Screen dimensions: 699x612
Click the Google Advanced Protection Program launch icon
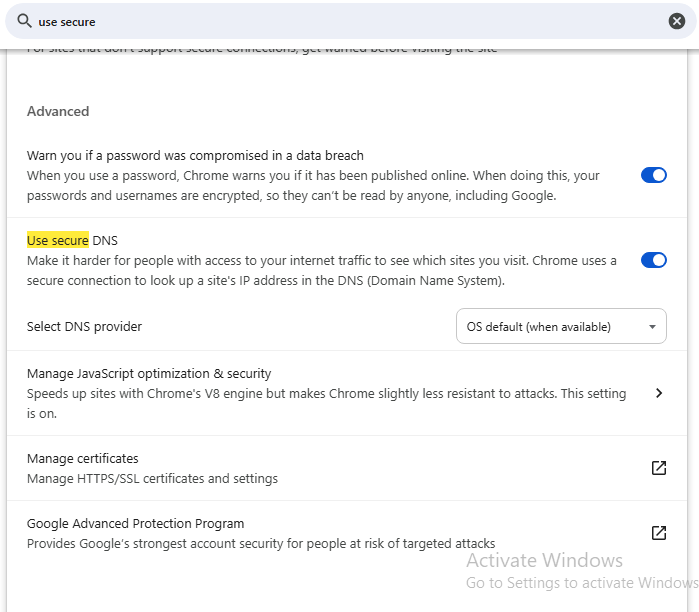pyautogui.click(x=659, y=533)
